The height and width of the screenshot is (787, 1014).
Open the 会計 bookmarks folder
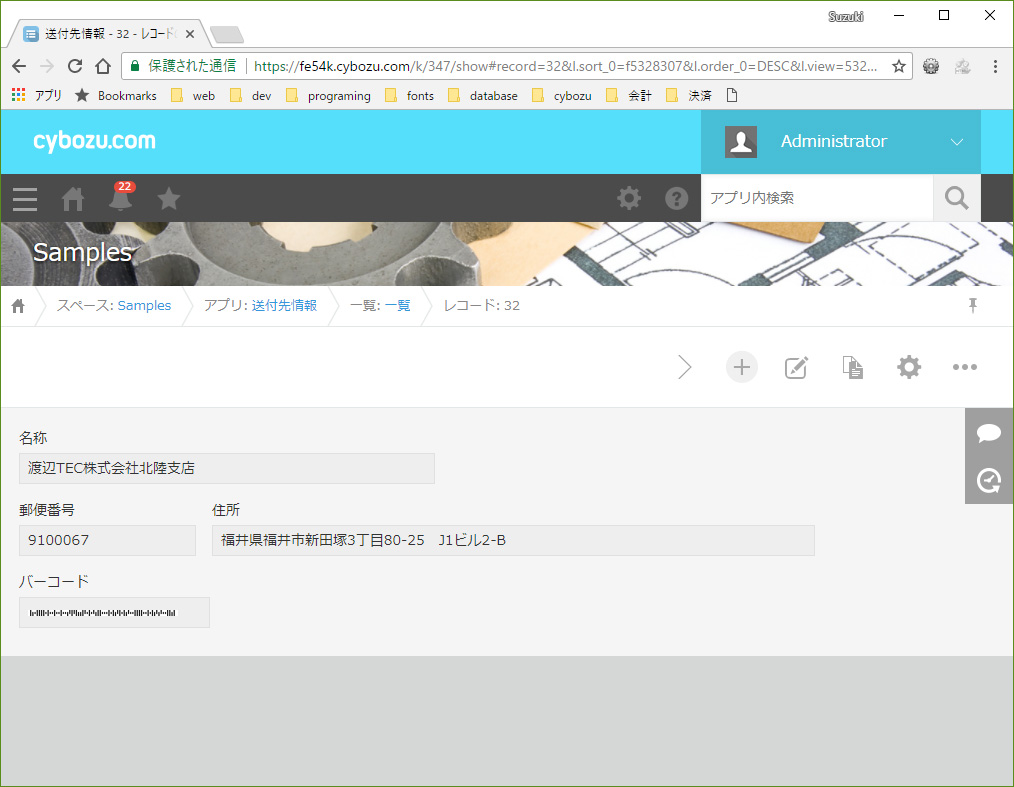[x=629, y=96]
